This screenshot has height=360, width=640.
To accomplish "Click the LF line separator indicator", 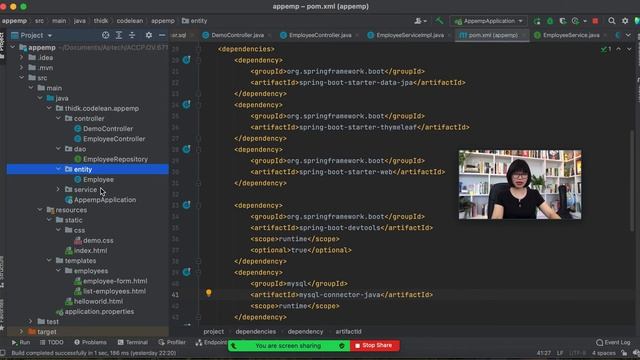I will click(x=560, y=353).
